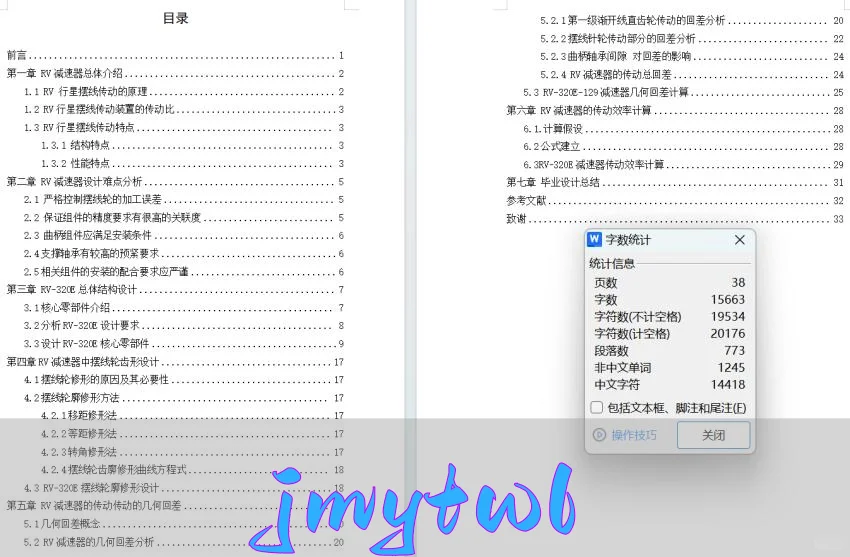Select the 段落数 value 773
850x557 pixels.
[735, 350]
